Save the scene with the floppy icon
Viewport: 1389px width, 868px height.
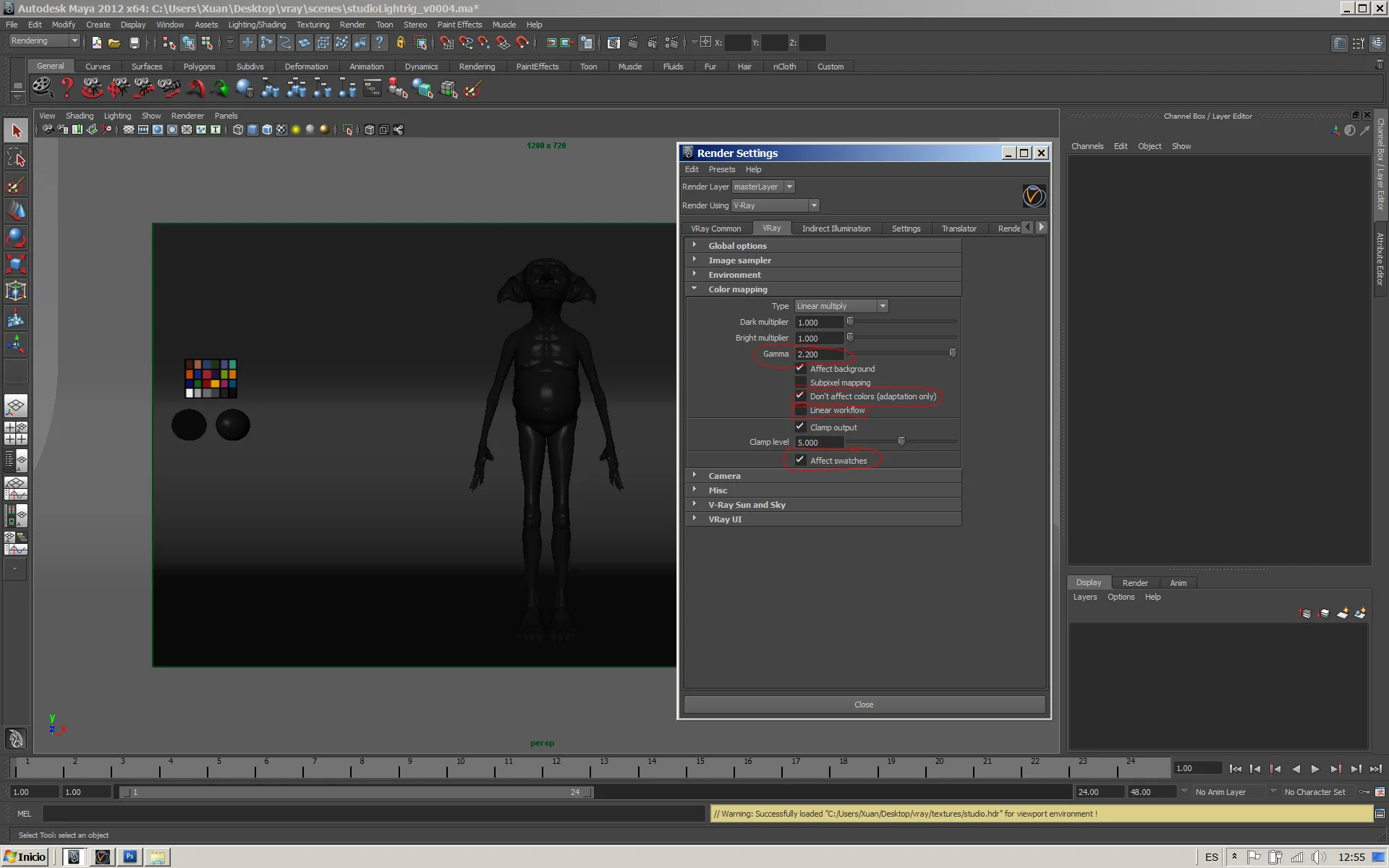pyautogui.click(x=134, y=43)
